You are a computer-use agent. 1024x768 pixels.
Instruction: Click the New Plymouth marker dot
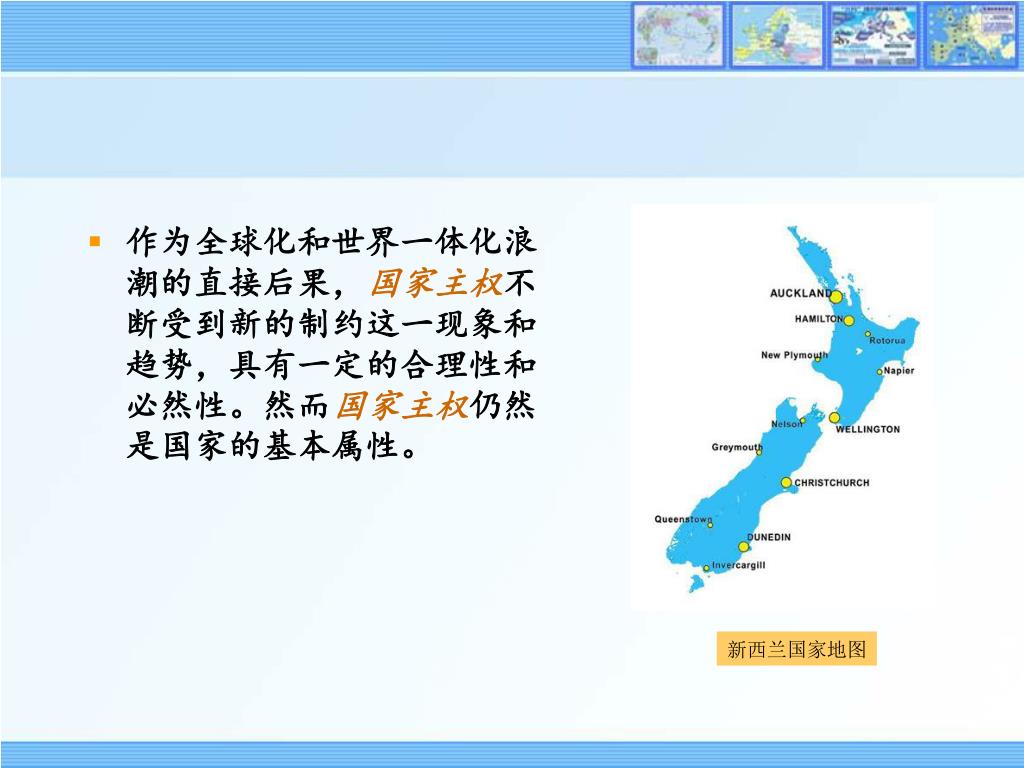[818, 359]
